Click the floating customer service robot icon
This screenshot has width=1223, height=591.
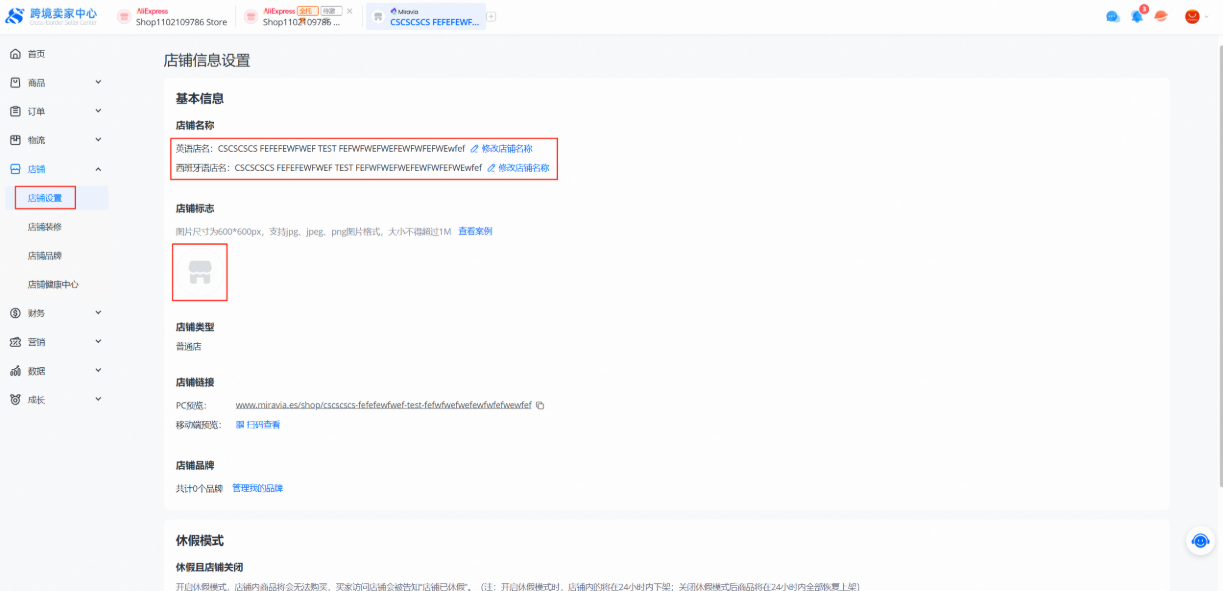tap(1200, 541)
